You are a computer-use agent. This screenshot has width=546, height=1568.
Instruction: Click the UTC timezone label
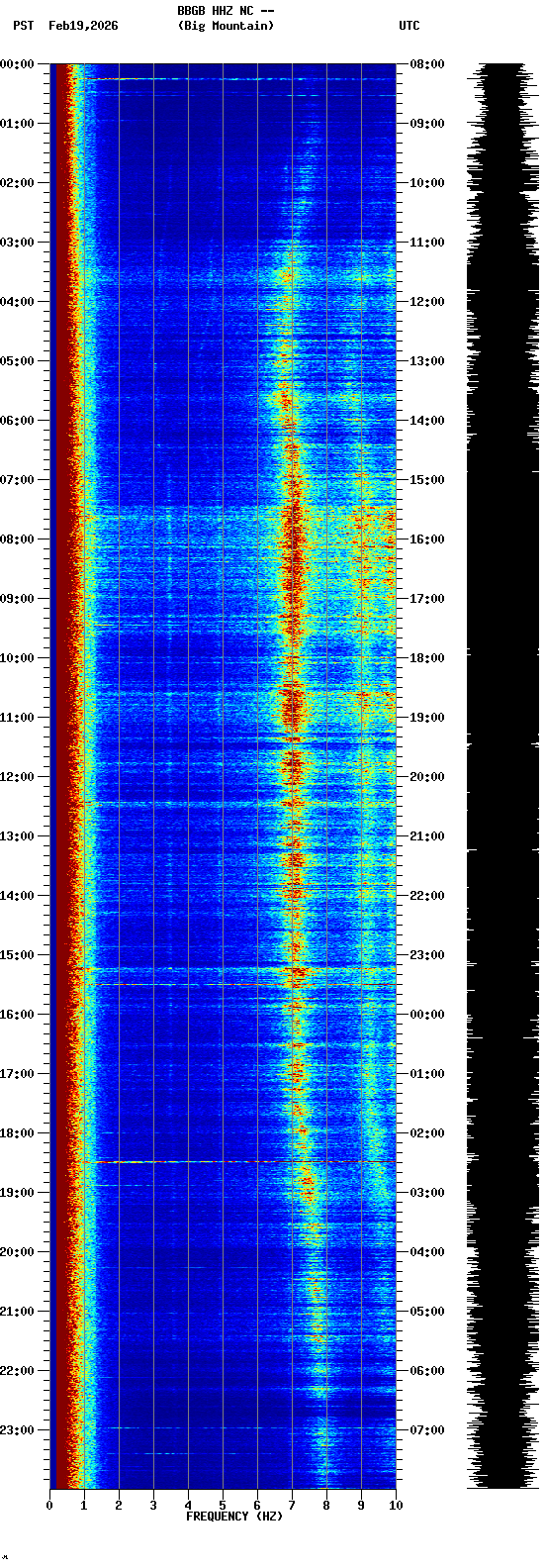409,26
